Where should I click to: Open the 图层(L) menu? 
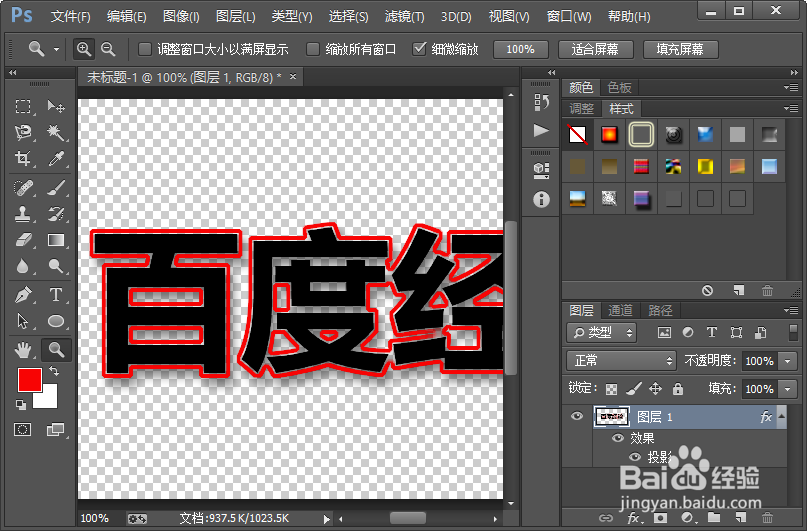click(235, 16)
